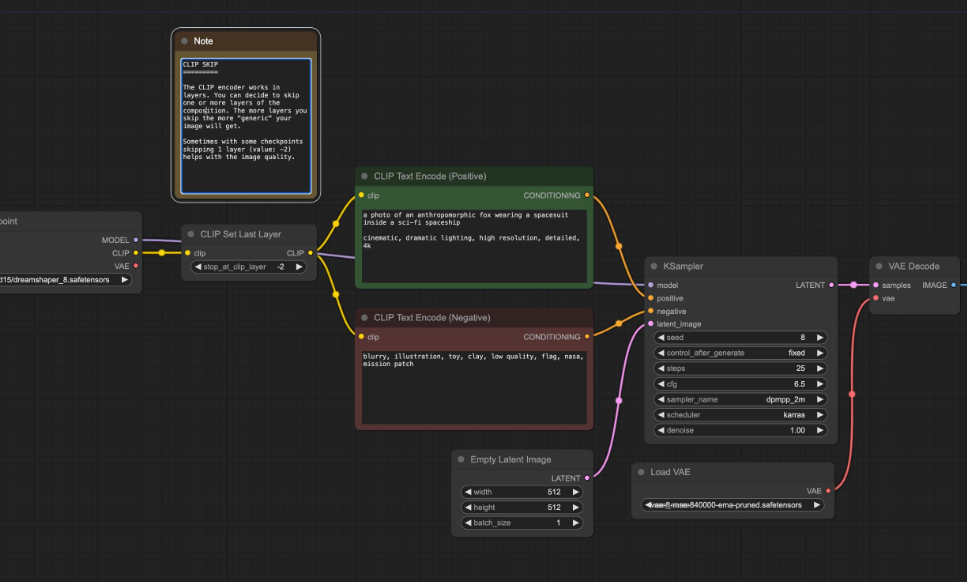This screenshot has height=582, width=967.
Task: Increase denoise value with right arrow
Action: tap(820, 430)
